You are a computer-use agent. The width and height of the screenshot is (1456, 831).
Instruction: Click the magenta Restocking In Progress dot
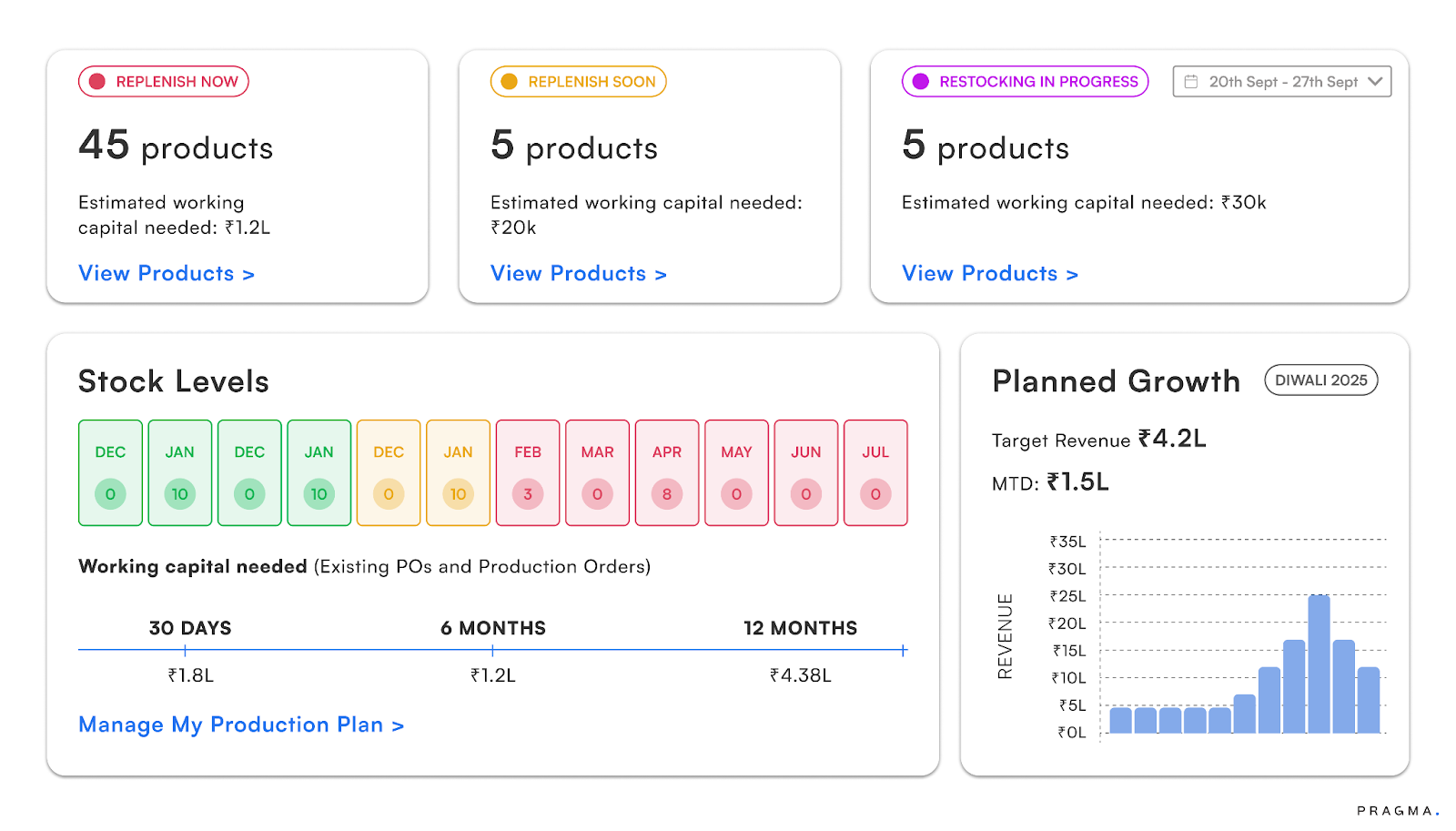coord(920,81)
